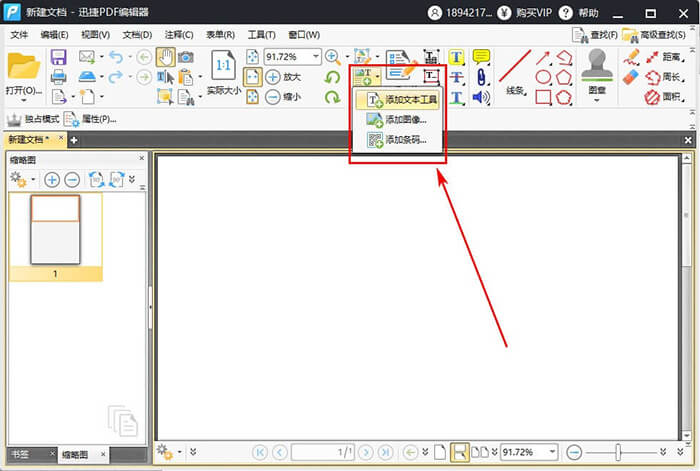This screenshot has width=700, height=471.
Task: Open status bar zoom percentage dropdown
Action: pyautogui.click(x=551, y=452)
